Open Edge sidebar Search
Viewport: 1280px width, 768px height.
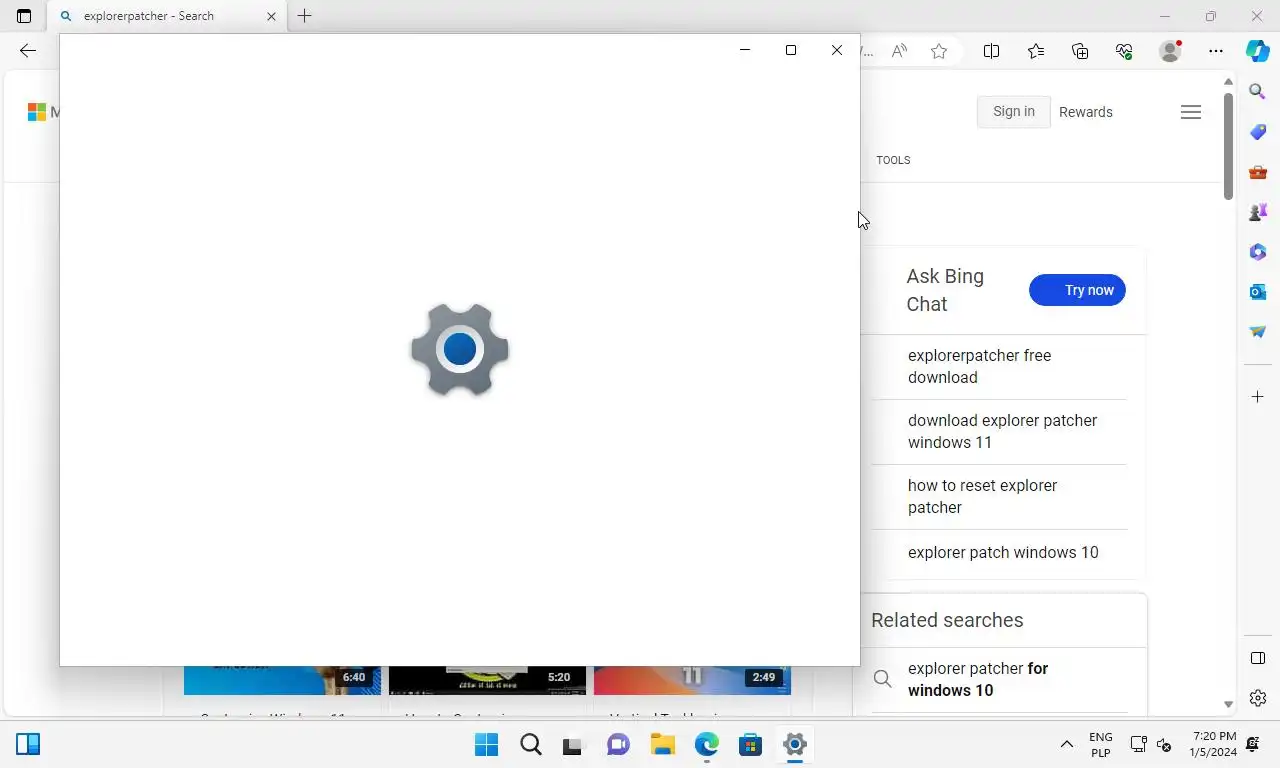[x=1258, y=92]
